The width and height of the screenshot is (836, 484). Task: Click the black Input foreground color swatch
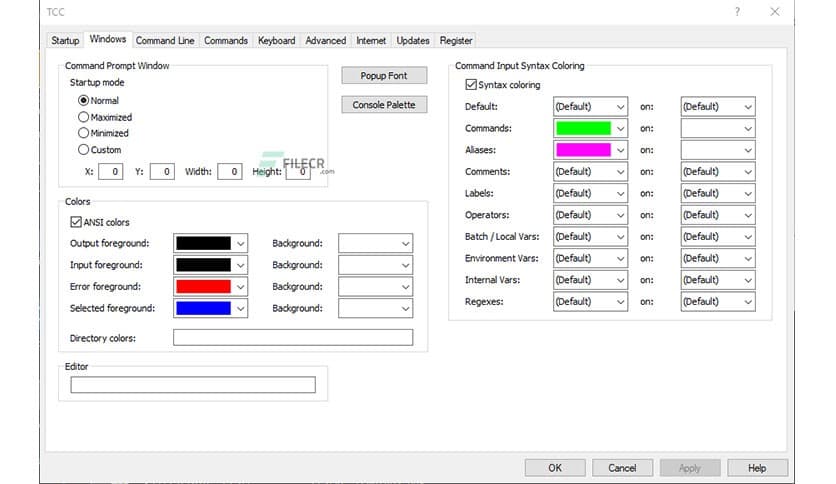(x=203, y=265)
